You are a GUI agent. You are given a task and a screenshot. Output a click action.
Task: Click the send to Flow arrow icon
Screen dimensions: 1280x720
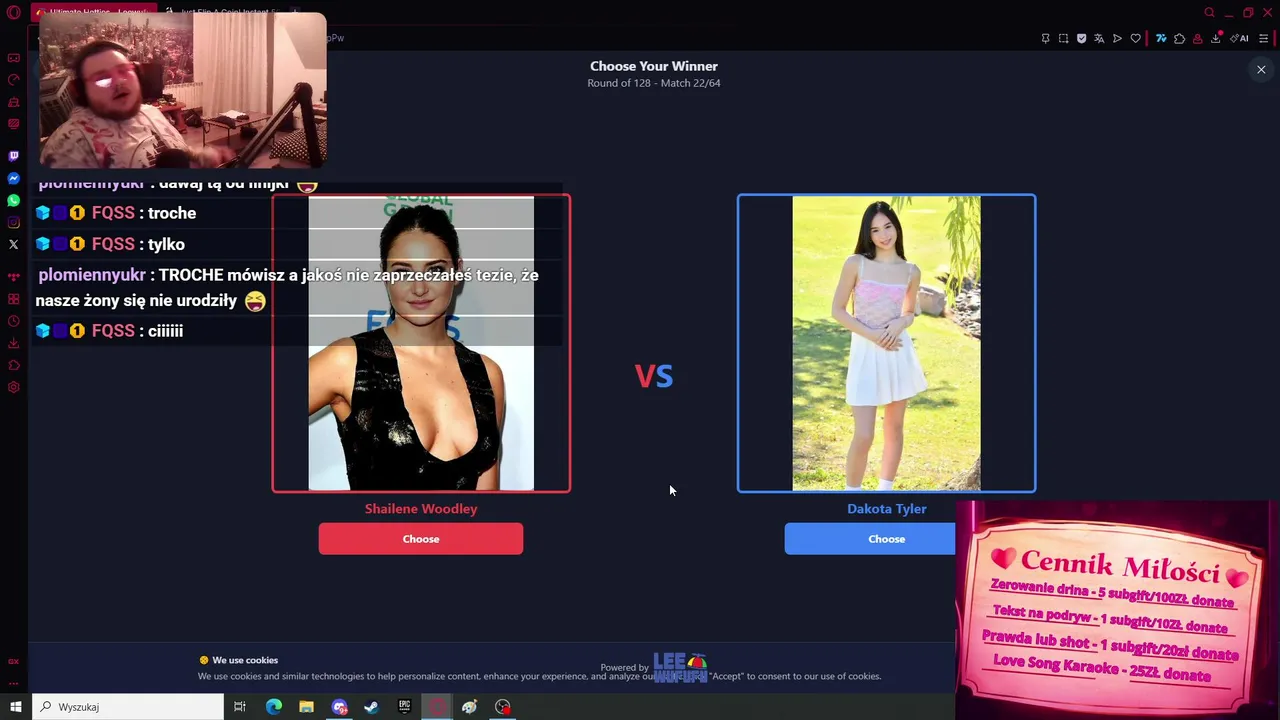(1117, 38)
